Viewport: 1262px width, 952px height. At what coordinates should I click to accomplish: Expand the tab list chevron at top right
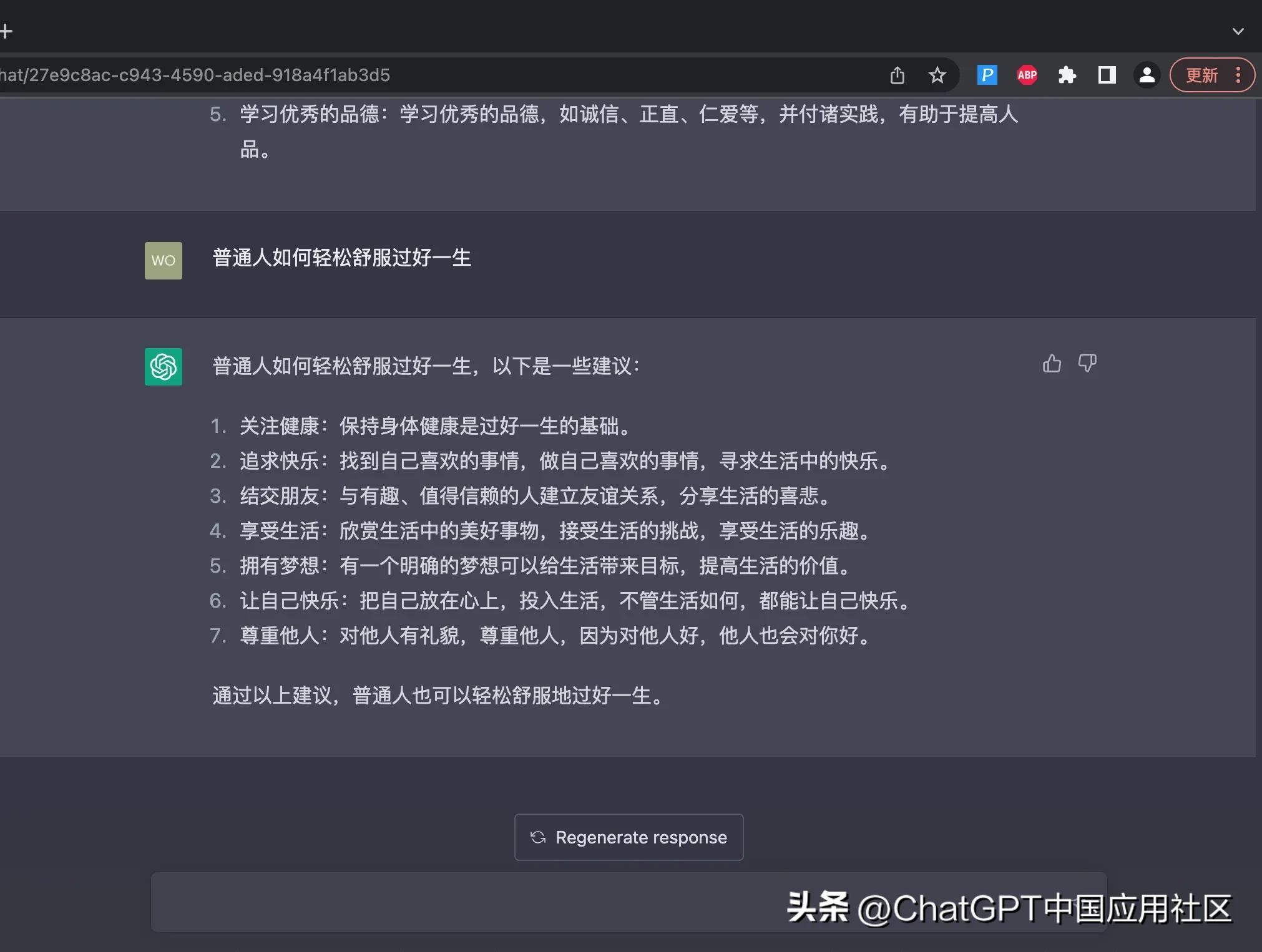click(x=1239, y=31)
